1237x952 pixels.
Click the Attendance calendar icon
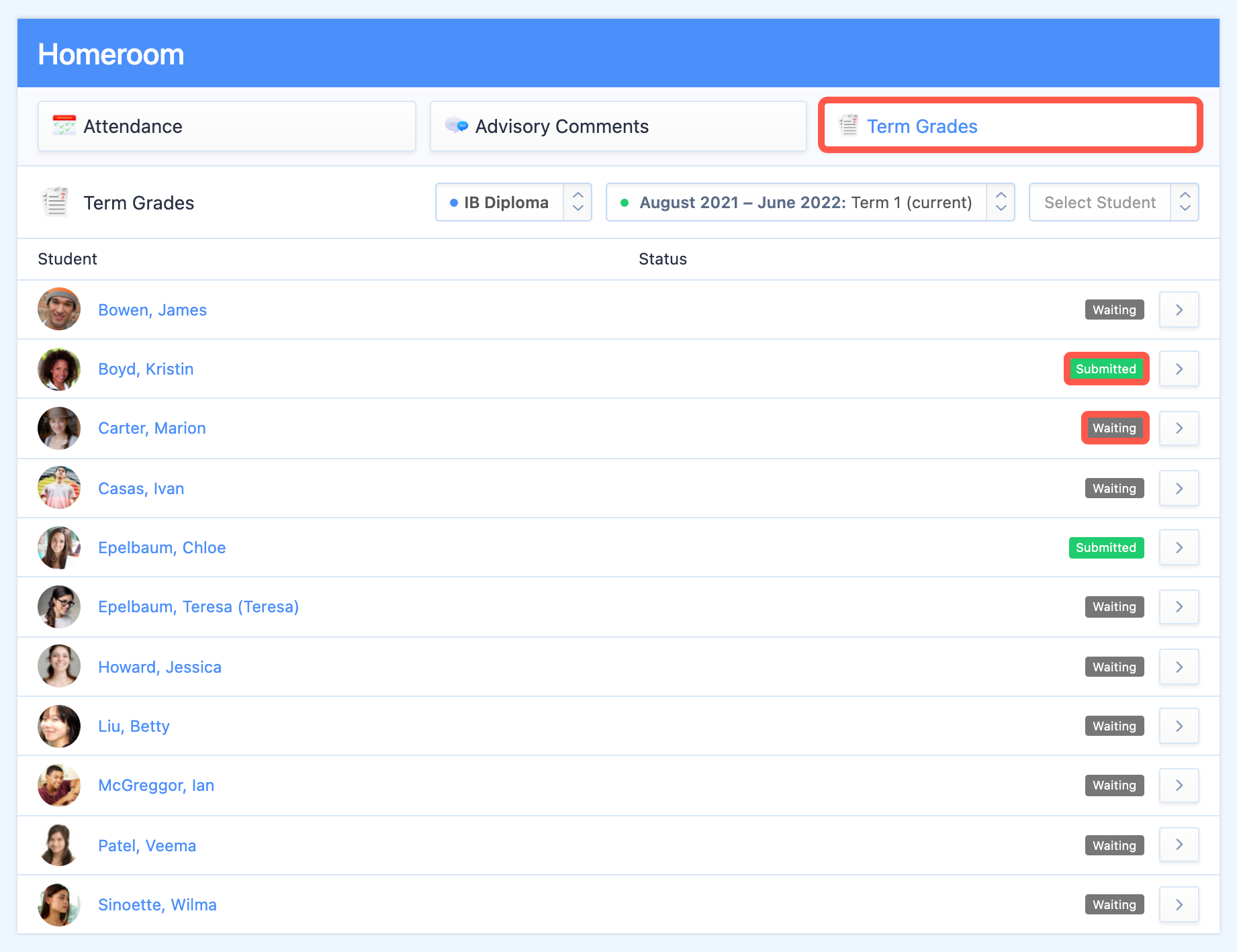click(64, 126)
